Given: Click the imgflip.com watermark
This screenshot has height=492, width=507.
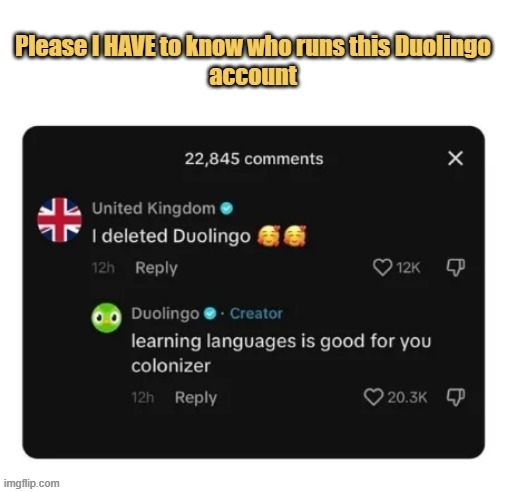Looking at the screenshot, I should point(32,483).
